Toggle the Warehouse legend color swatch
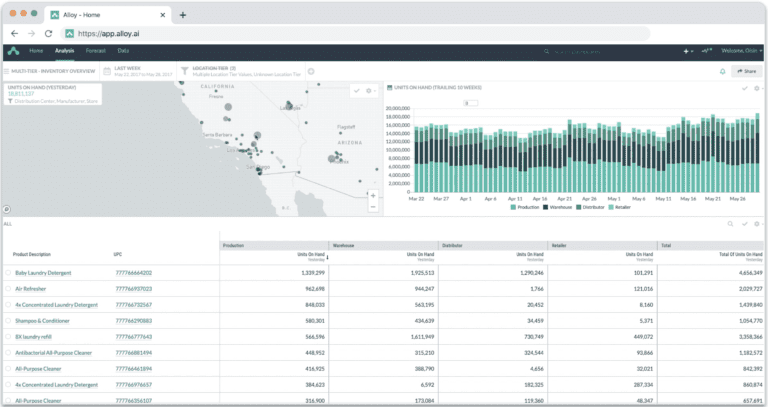The width and height of the screenshot is (768, 407). [x=547, y=207]
